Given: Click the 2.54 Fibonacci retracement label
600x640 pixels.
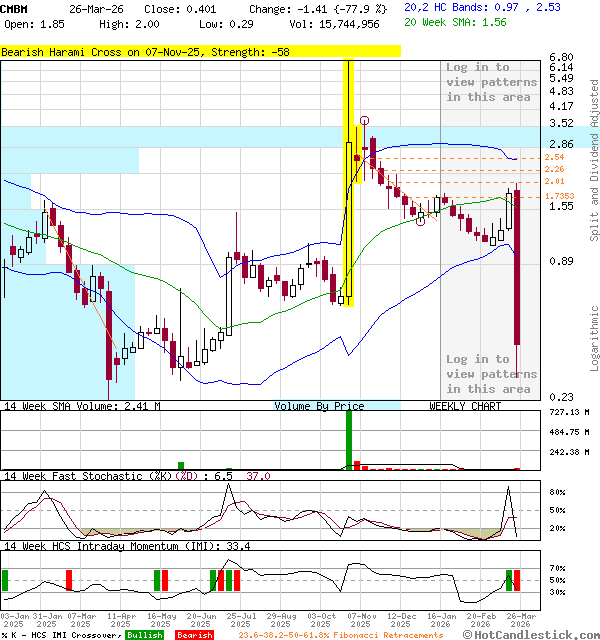Looking at the screenshot, I should tap(555, 157).
